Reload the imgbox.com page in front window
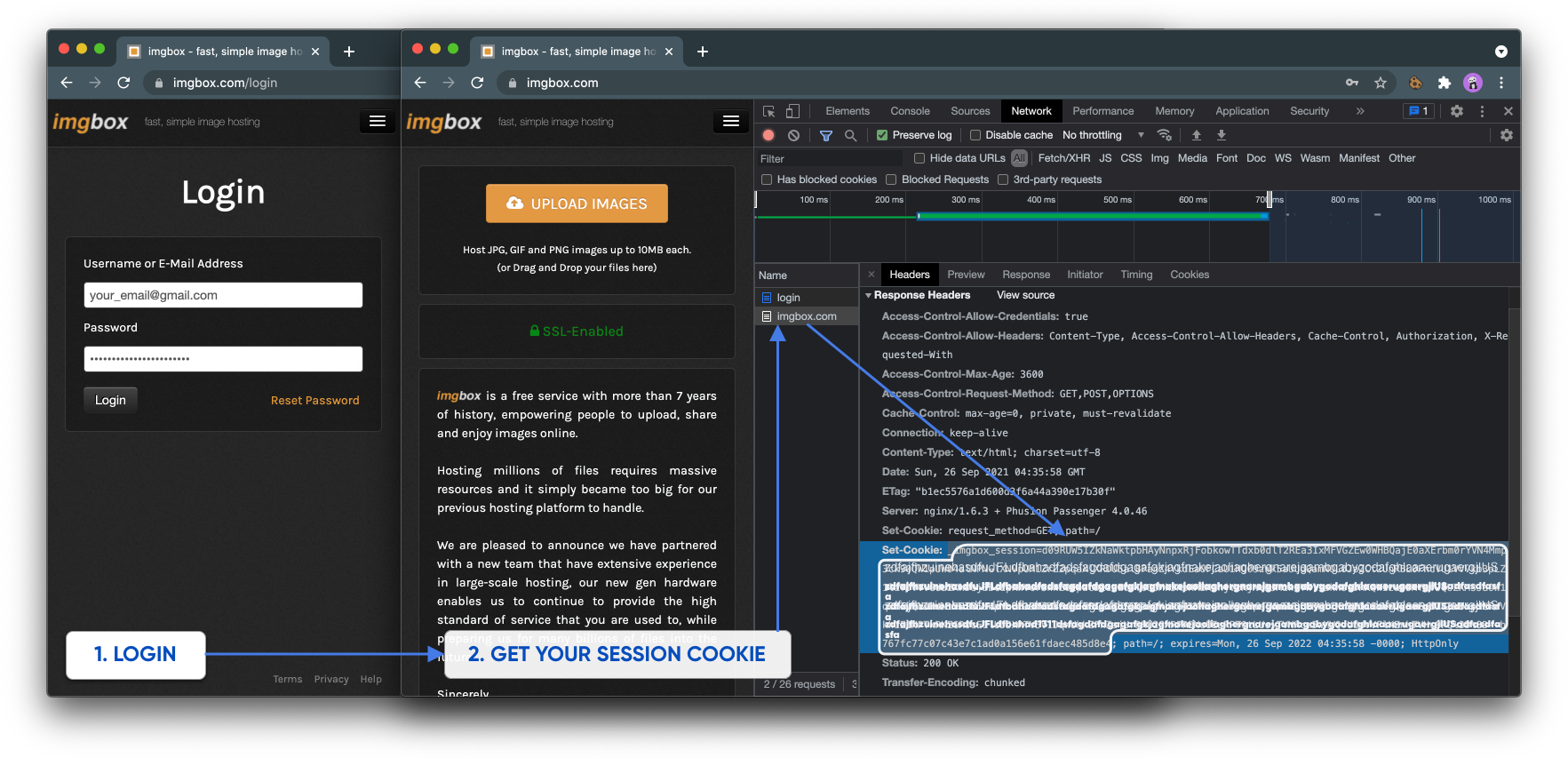 pos(477,83)
